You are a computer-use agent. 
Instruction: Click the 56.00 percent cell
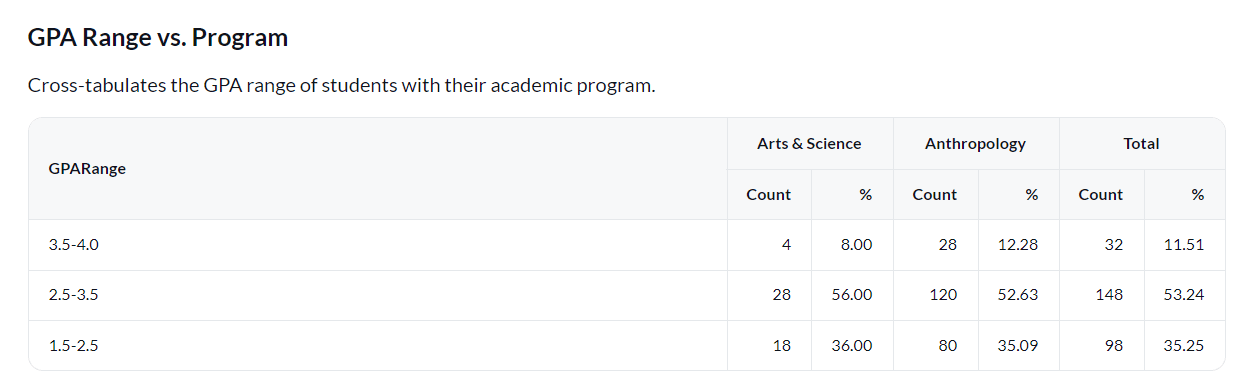[x=852, y=295]
